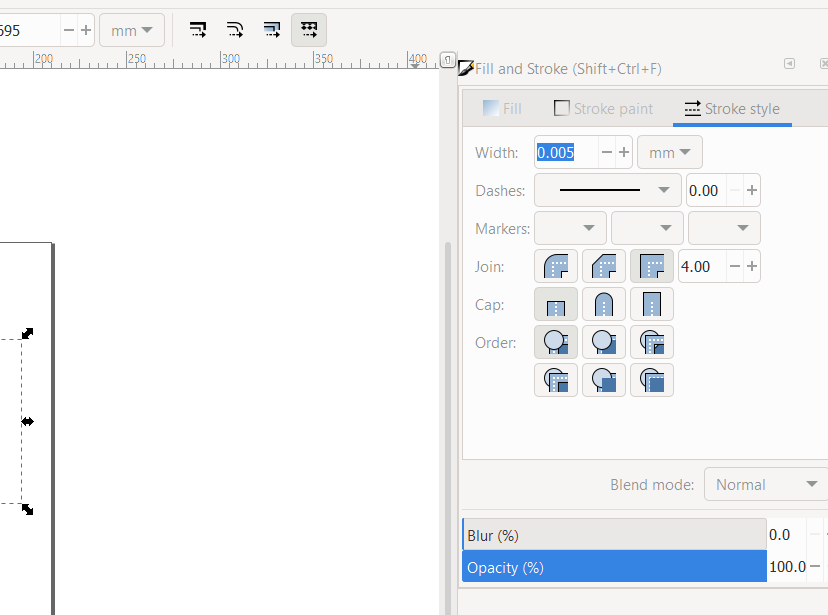Decrease the stroke width value
Screen dimensions: 828x615
coord(607,153)
